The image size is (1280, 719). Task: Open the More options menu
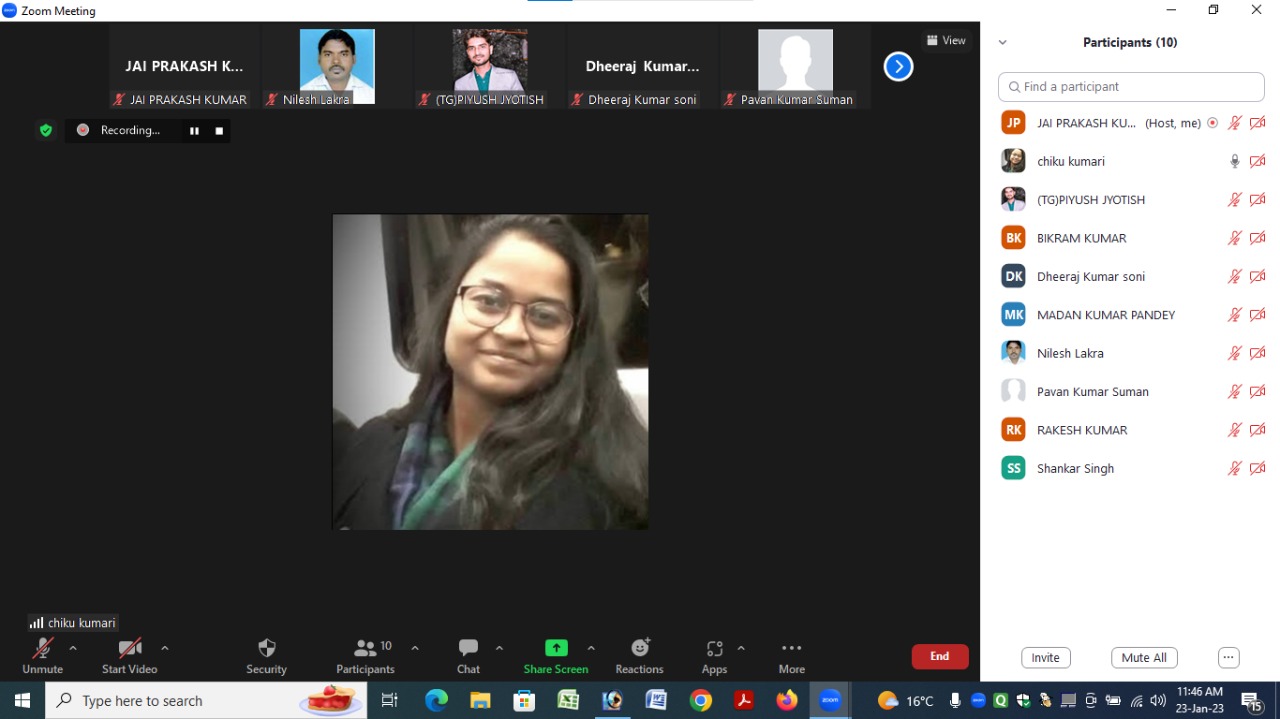point(791,656)
